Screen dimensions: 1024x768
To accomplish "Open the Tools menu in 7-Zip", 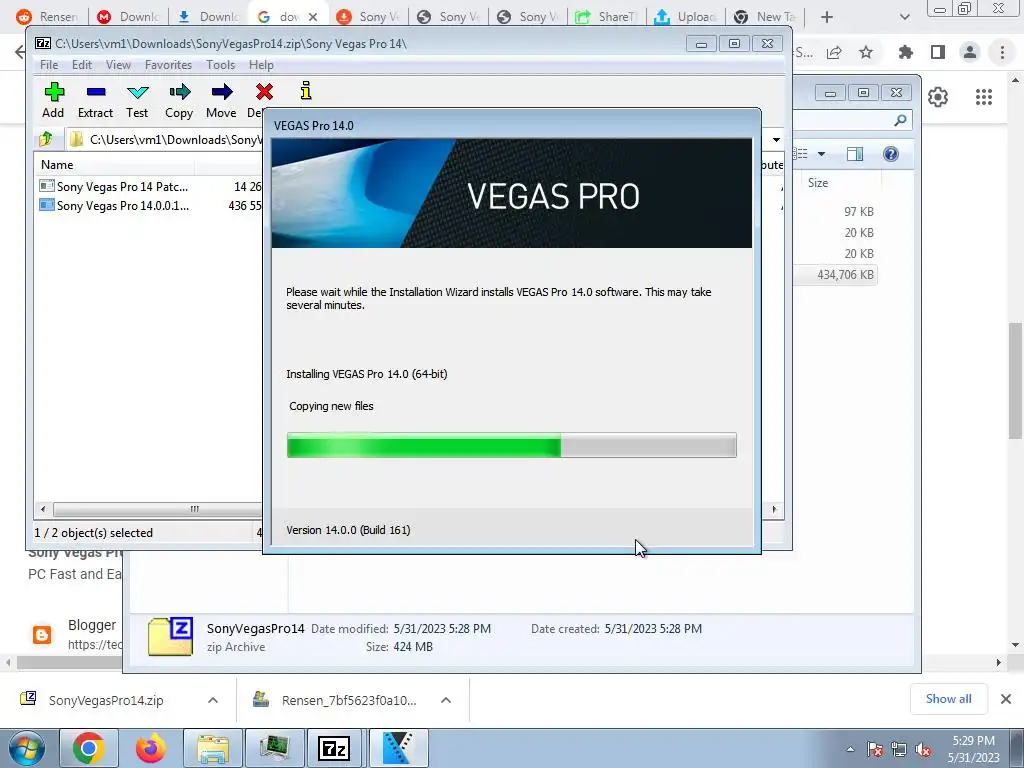I will point(220,65).
